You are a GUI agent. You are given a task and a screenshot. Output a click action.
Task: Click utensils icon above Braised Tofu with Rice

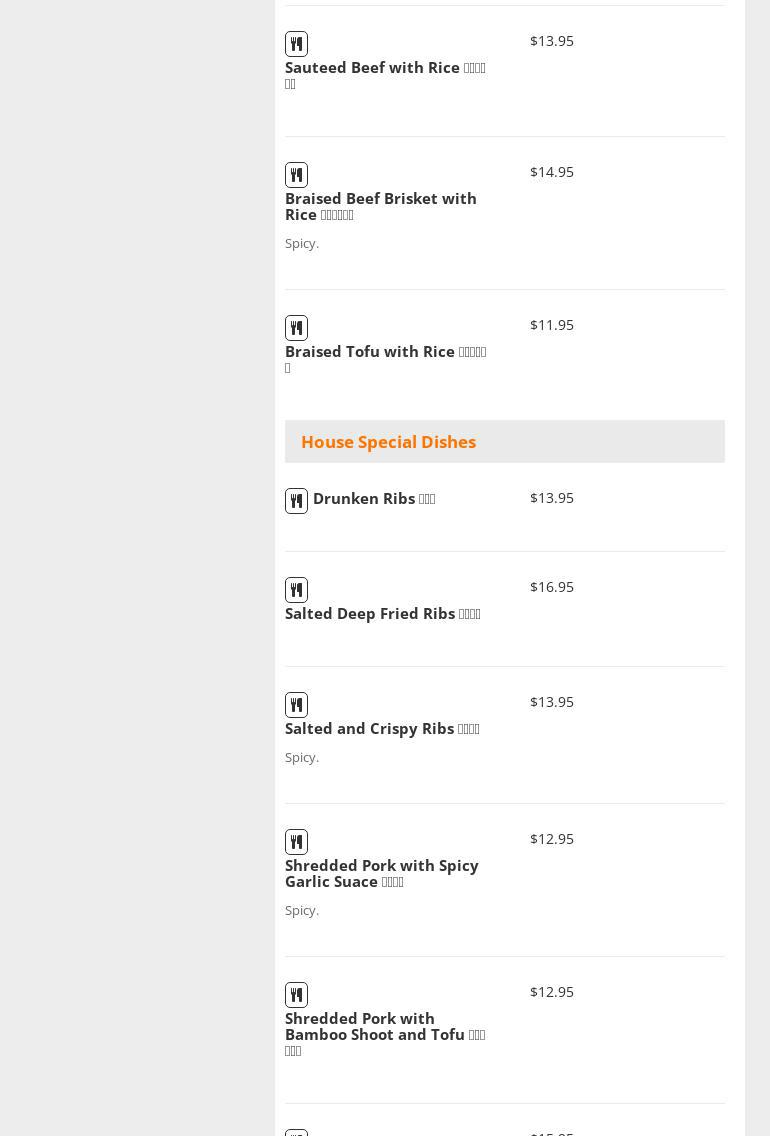pos(296,328)
